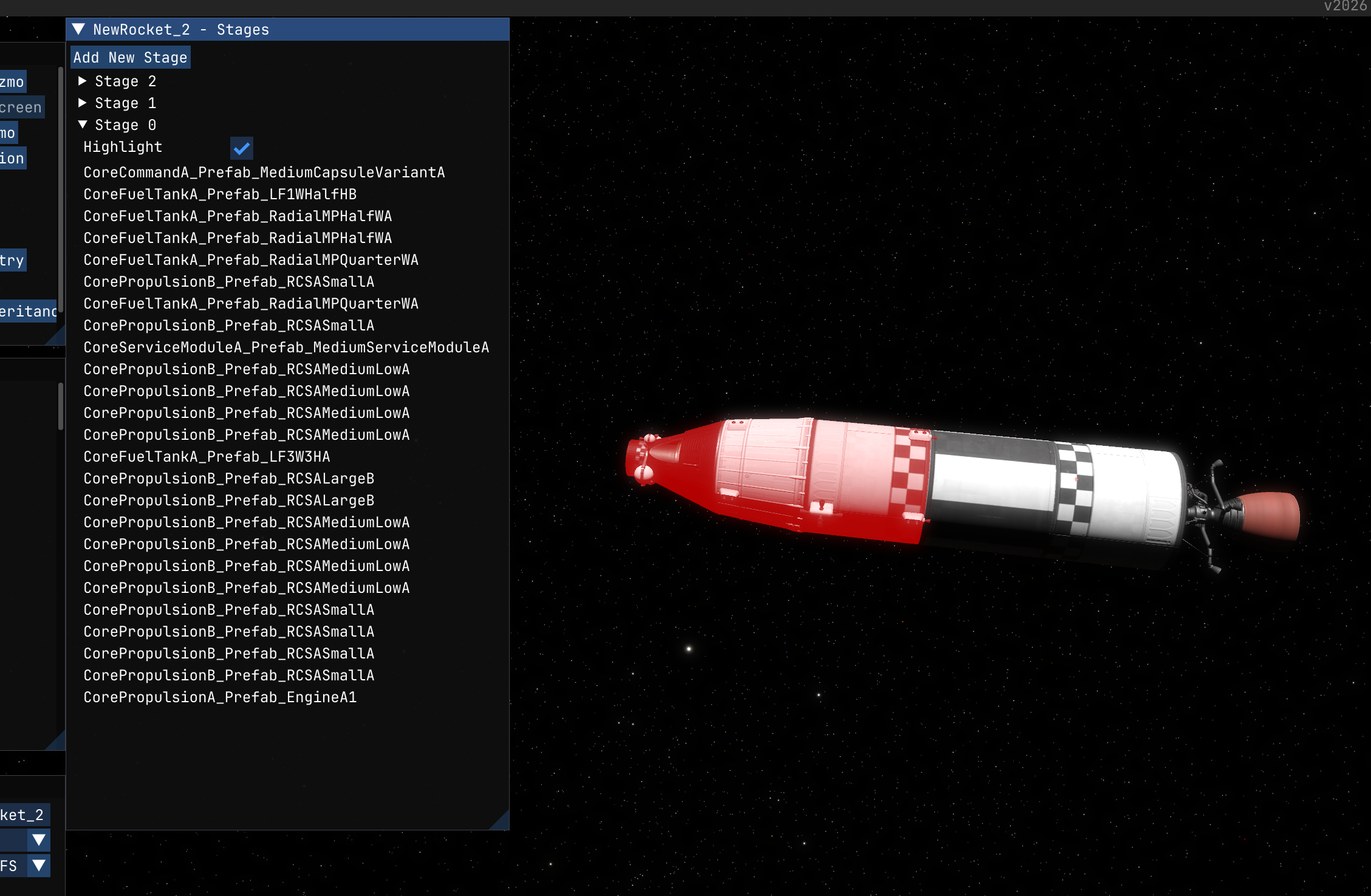
Task: Select CoreServiceModuleA MediumServiceModuleA entry
Action: click(x=285, y=347)
